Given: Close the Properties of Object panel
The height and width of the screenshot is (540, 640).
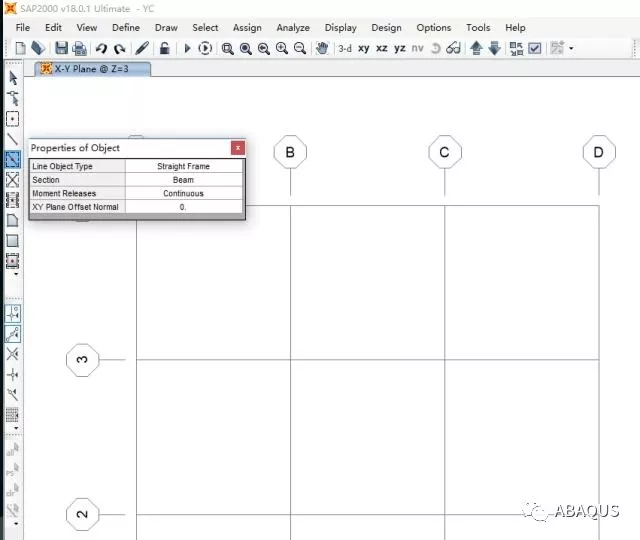Looking at the screenshot, I should [x=238, y=148].
